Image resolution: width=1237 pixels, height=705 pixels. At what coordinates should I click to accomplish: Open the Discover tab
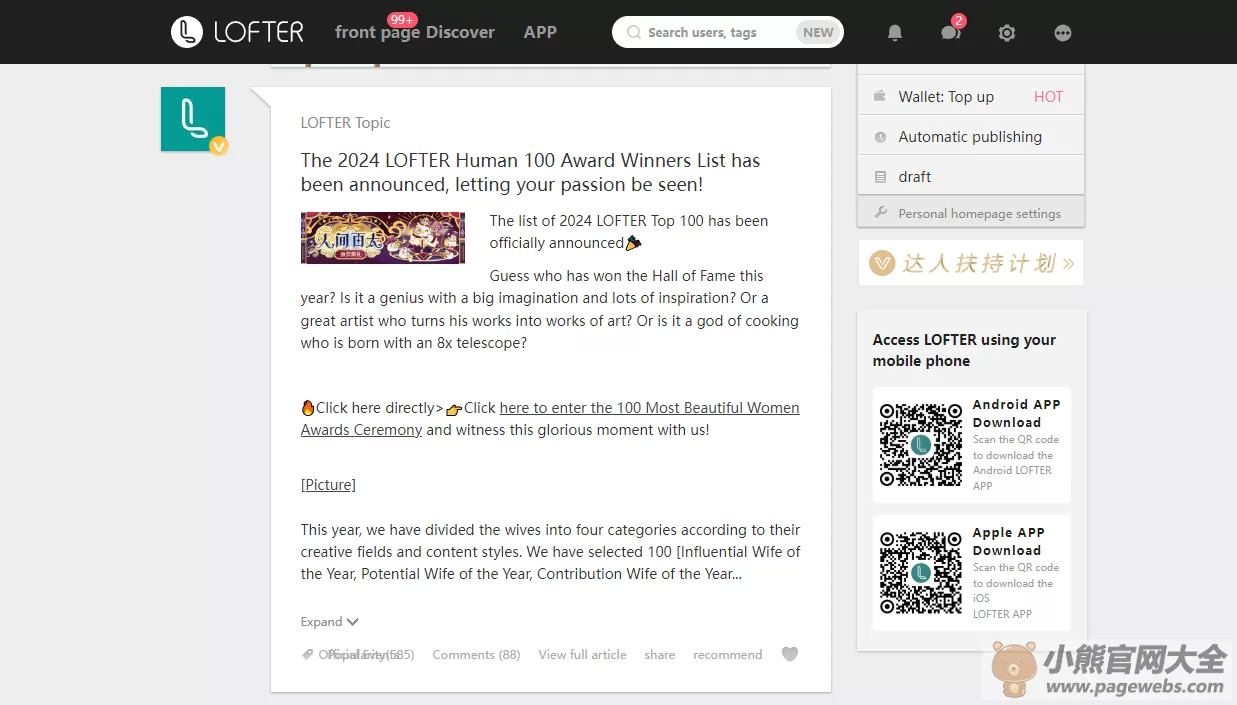pos(460,32)
